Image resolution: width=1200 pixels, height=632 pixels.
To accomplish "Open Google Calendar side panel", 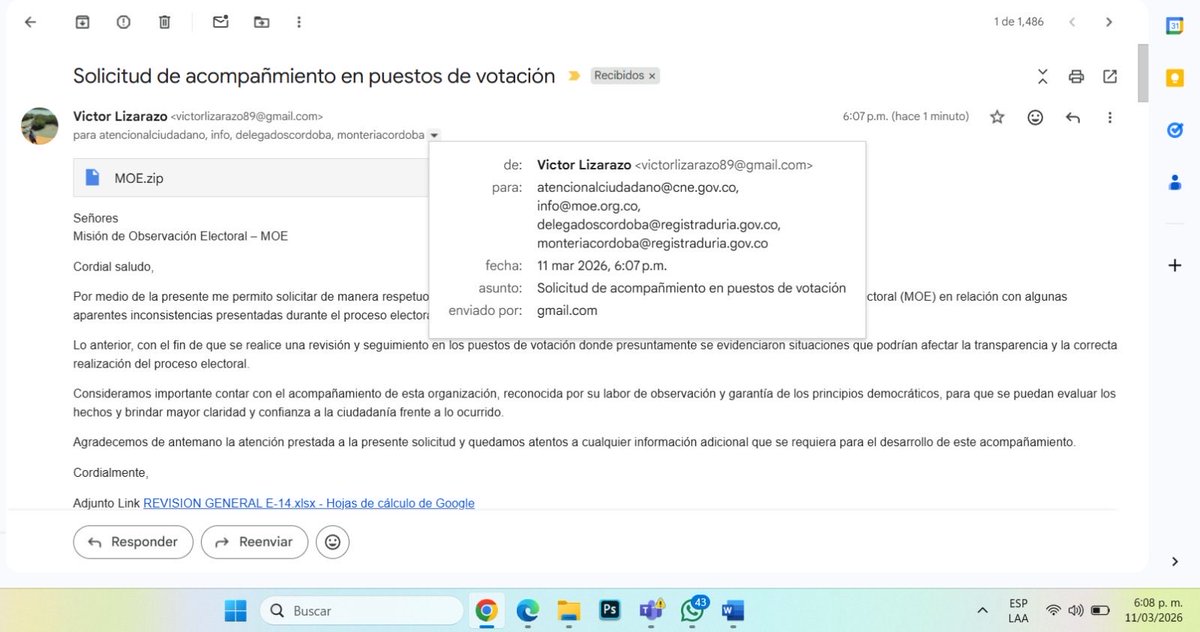I will click(x=1175, y=27).
